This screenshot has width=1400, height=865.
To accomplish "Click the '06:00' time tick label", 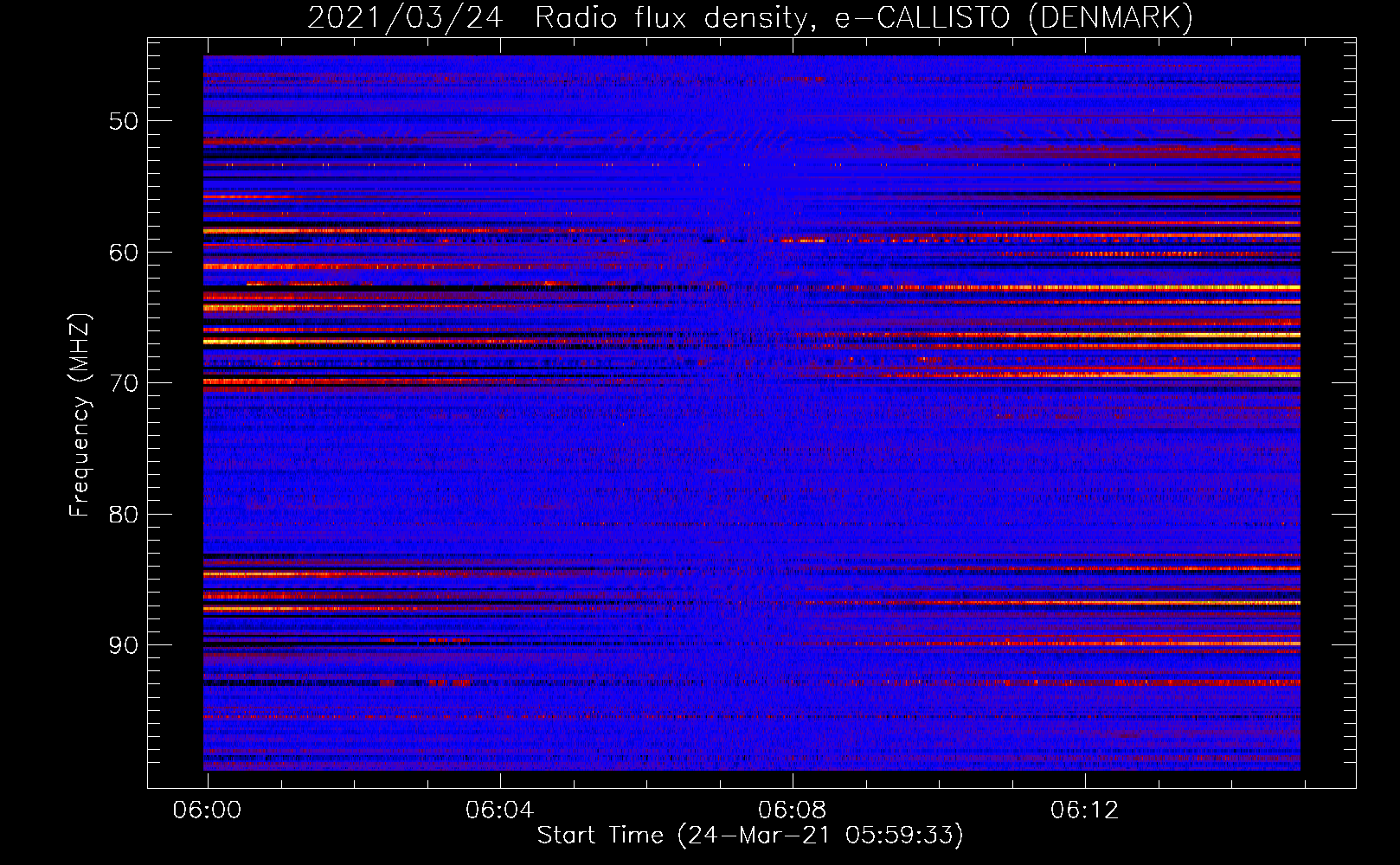I will (208, 811).
